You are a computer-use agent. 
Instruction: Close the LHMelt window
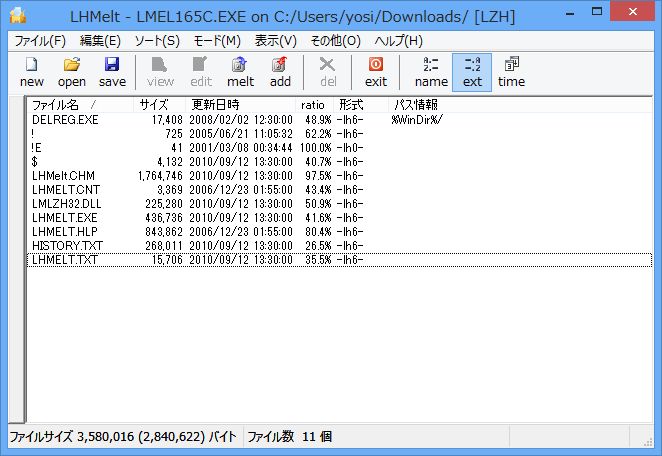point(632,12)
